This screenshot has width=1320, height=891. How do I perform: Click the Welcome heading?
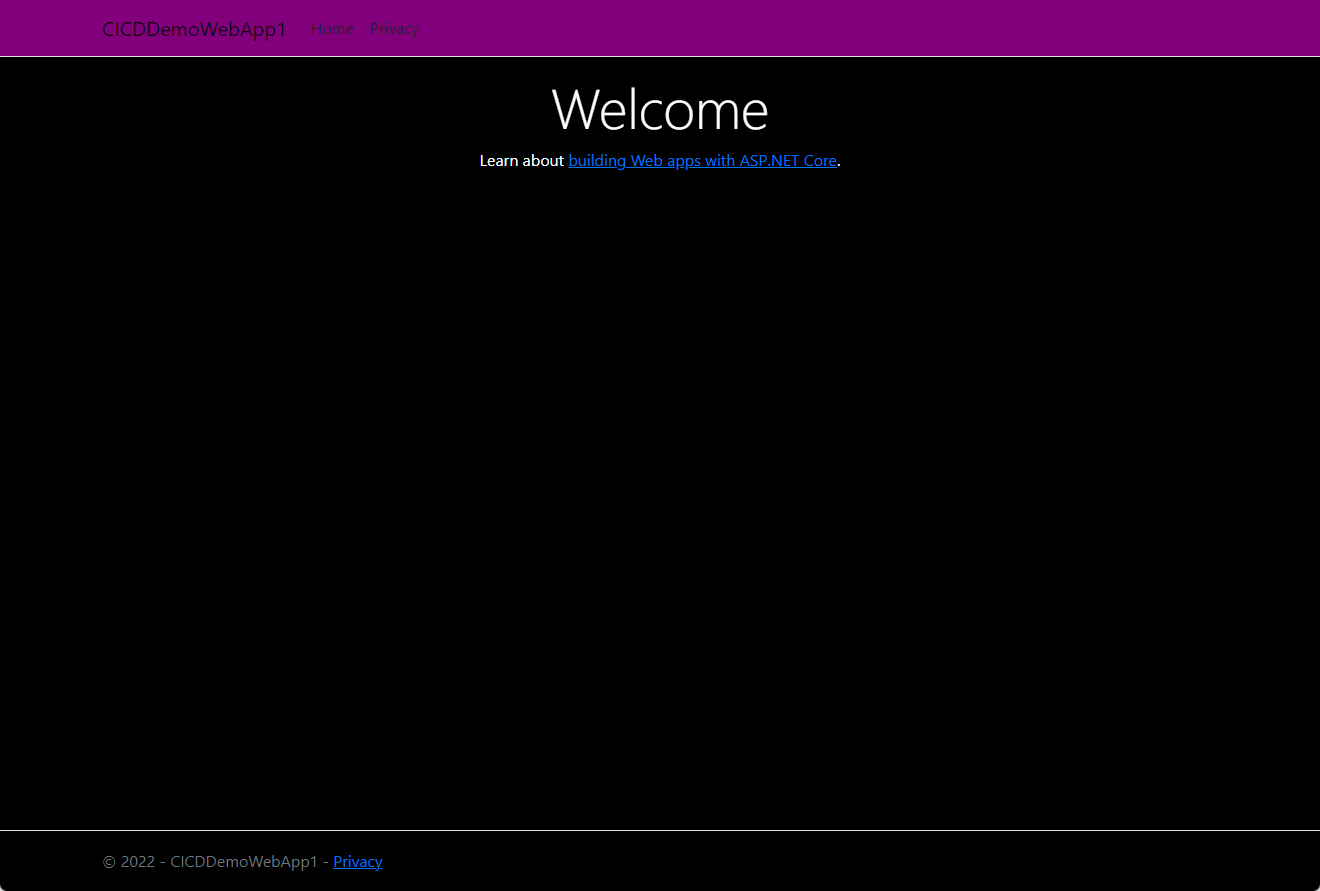tap(659, 109)
